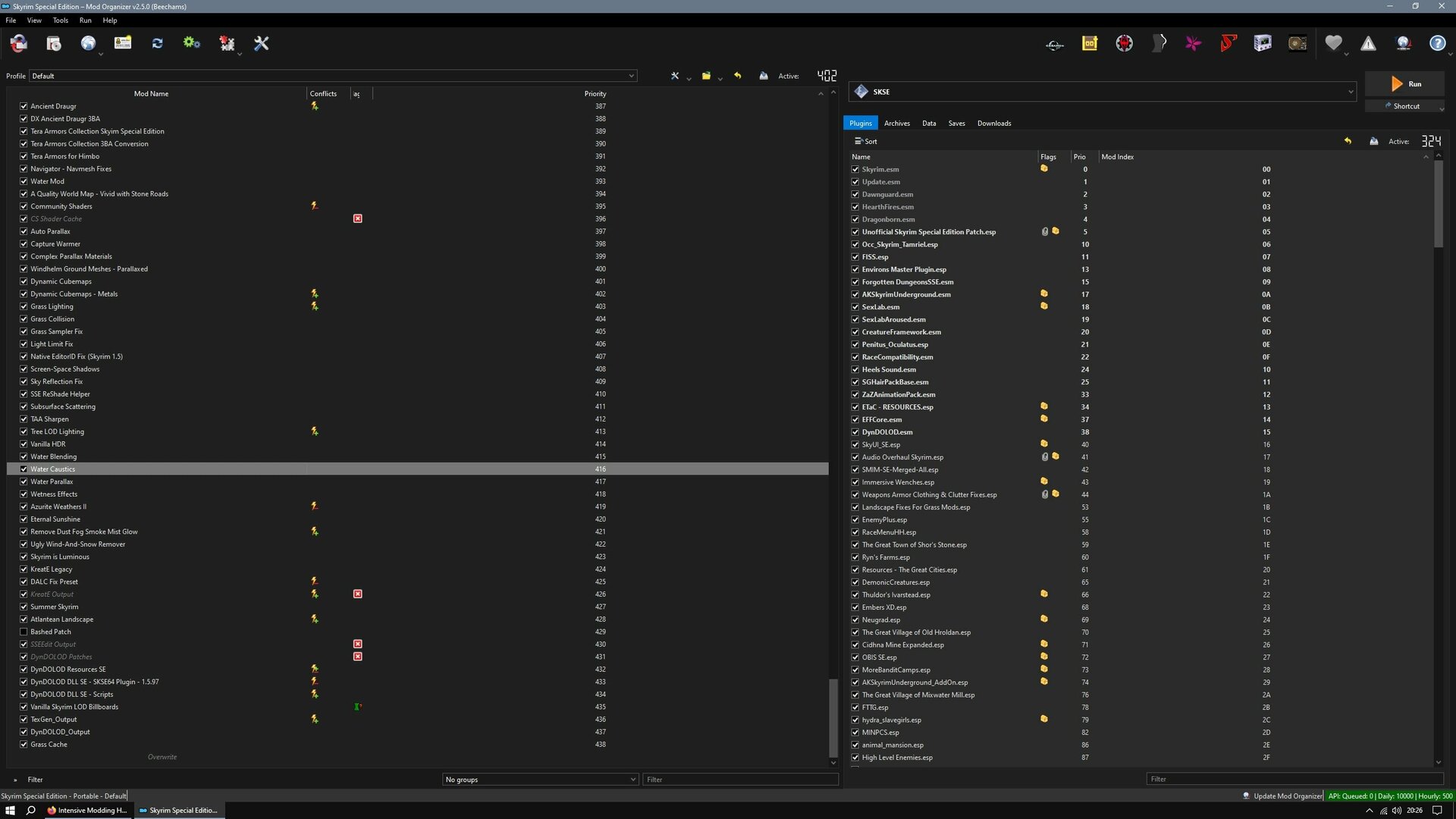Screen dimensions: 1456x819
Task: Launch the BodySlide silhouette shortcut icon
Action: 1159,44
